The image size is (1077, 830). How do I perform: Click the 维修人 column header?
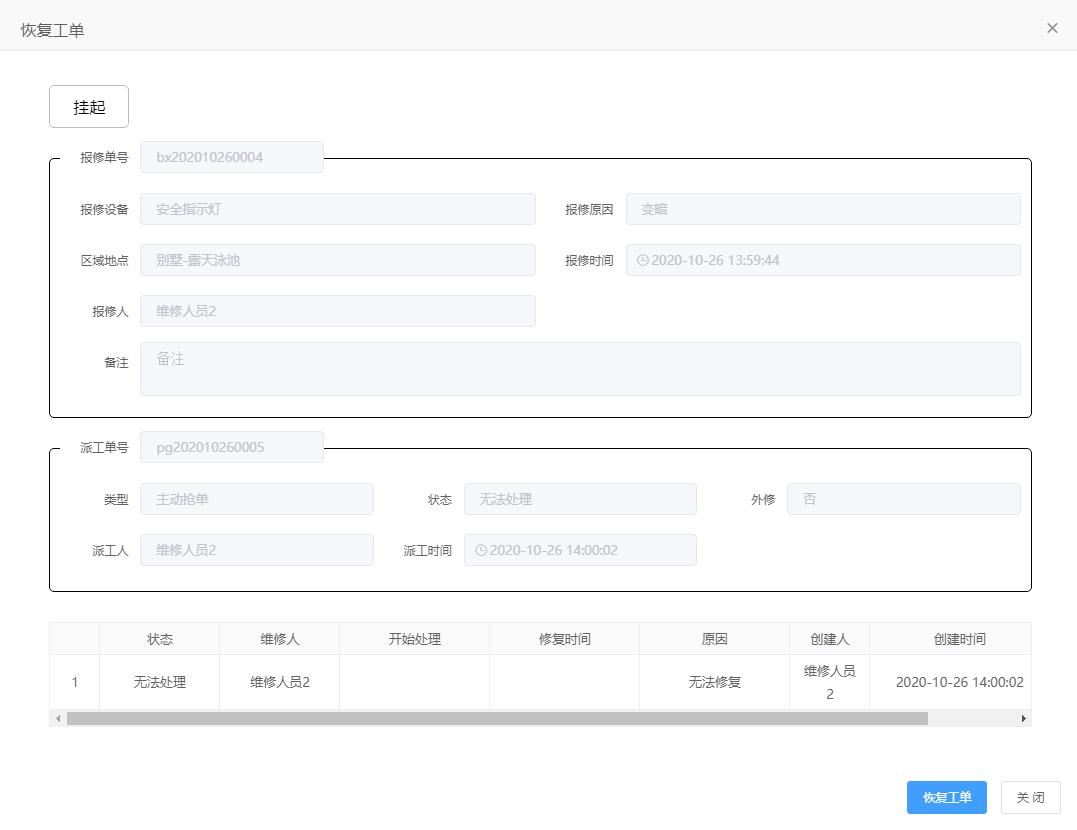pos(280,639)
